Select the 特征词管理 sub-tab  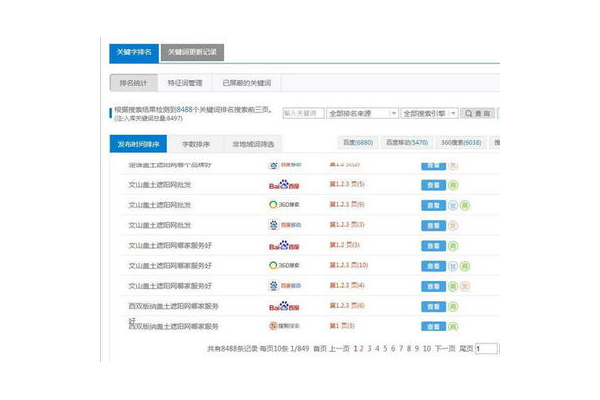point(186,83)
